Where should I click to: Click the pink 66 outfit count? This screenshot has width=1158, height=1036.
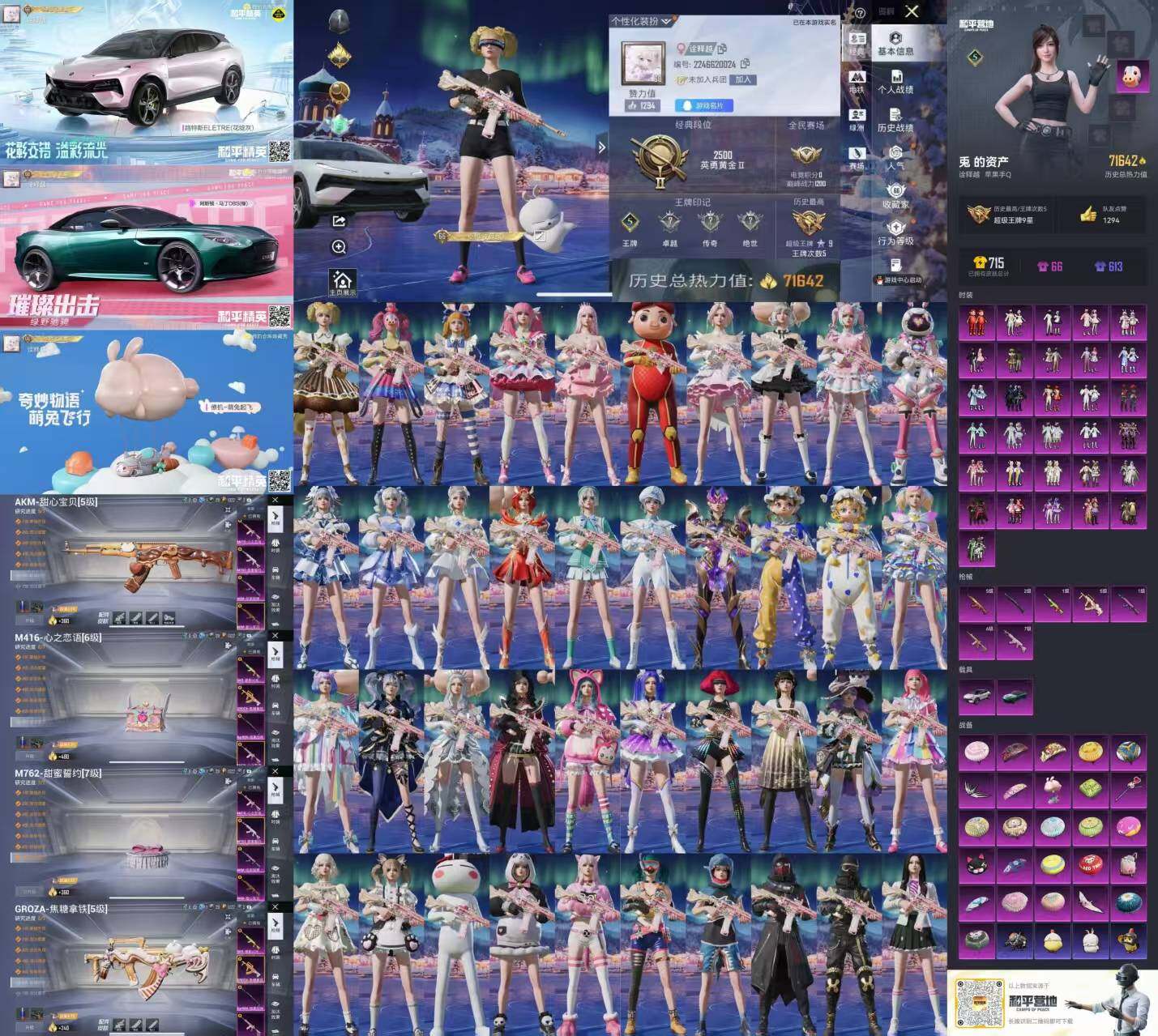pyautogui.click(x=1050, y=266)
